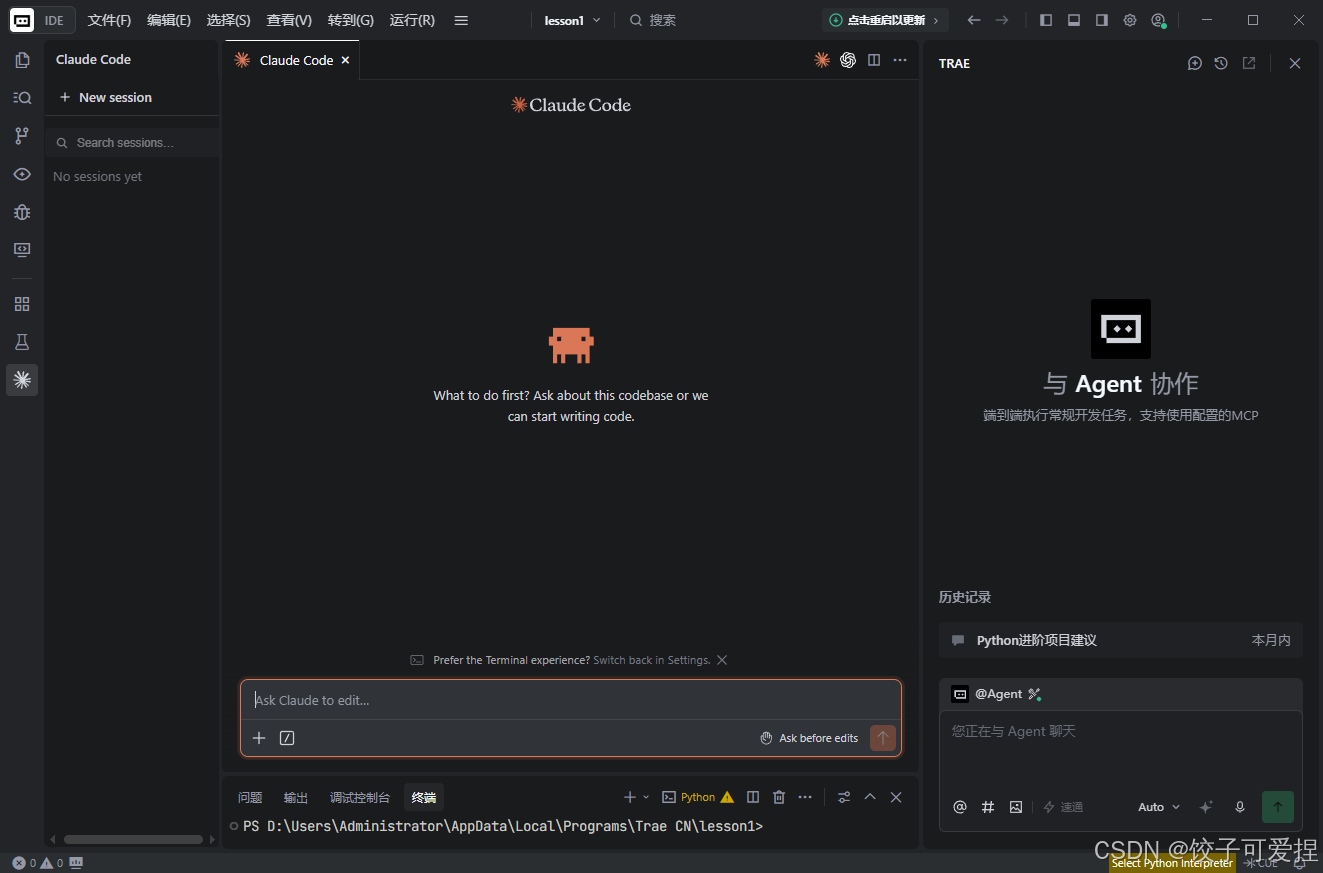
Task: Select the Claude Code icon in activity bar
Action: (x=22, y=380)
